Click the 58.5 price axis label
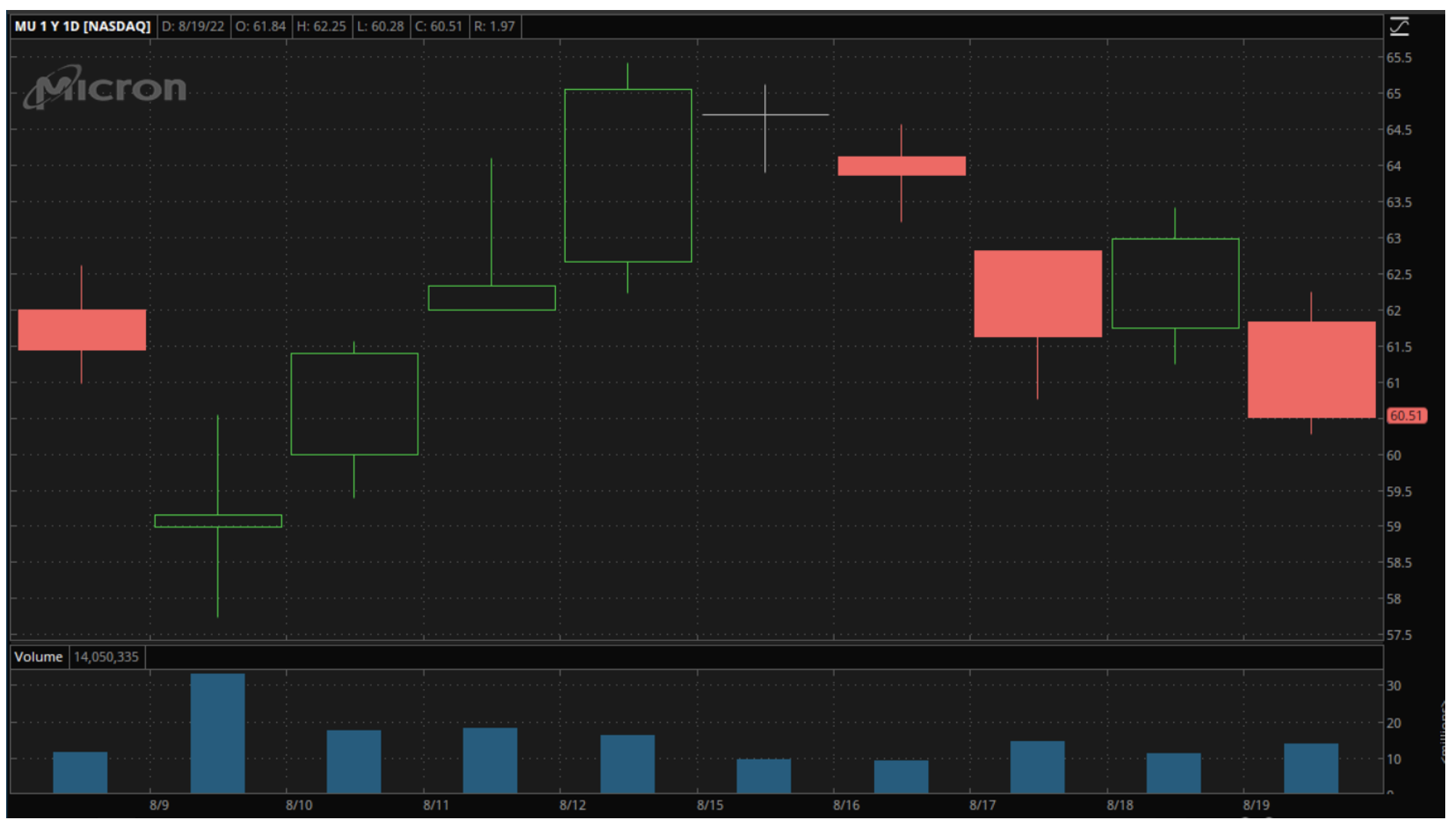 (x=1399, y=563)
